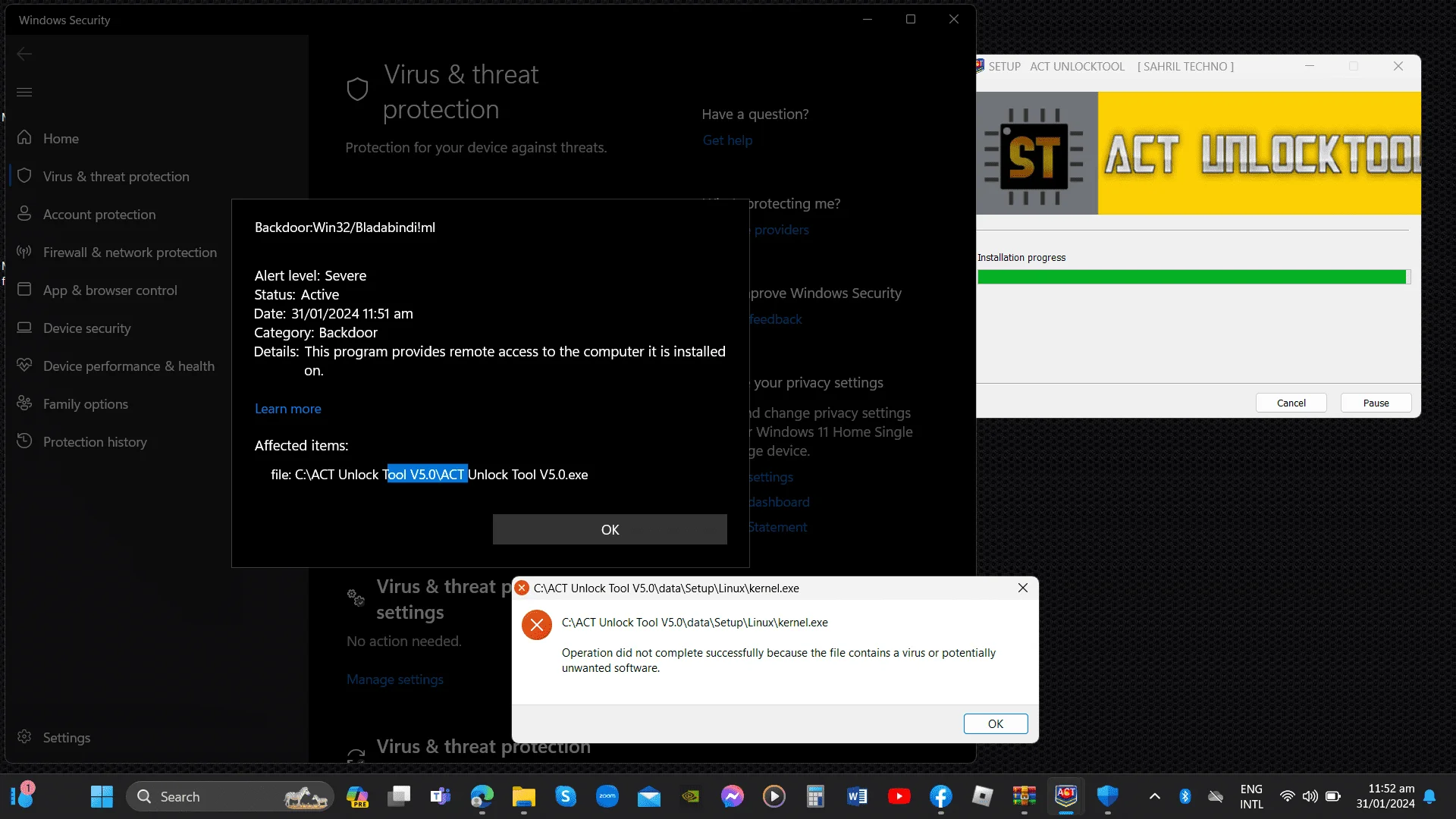The height and width of the screenshot is (819, 1456).
Task: Open App & browser control section
Action: (110, 290)
